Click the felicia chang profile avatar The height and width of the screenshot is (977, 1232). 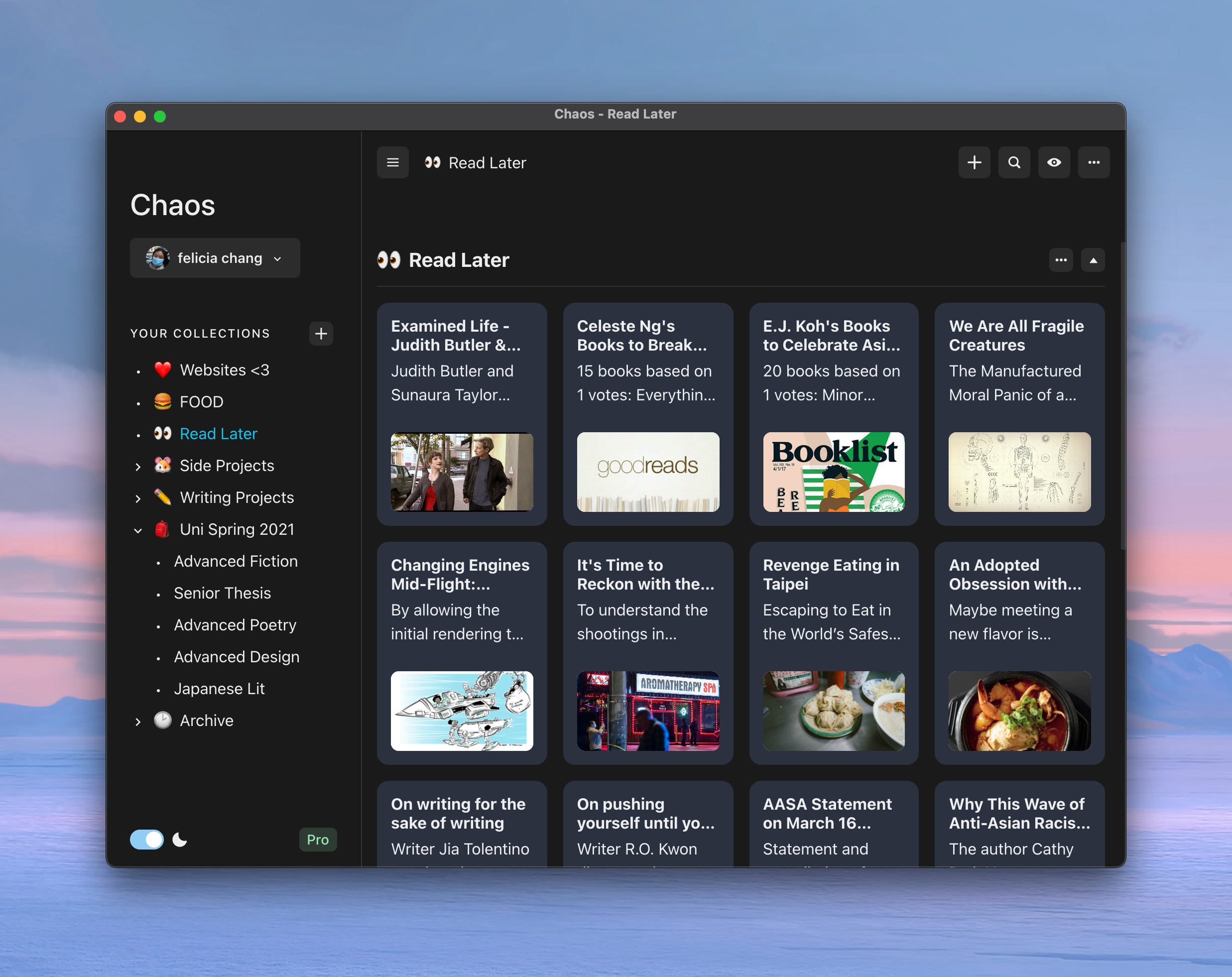click(157, 258)
